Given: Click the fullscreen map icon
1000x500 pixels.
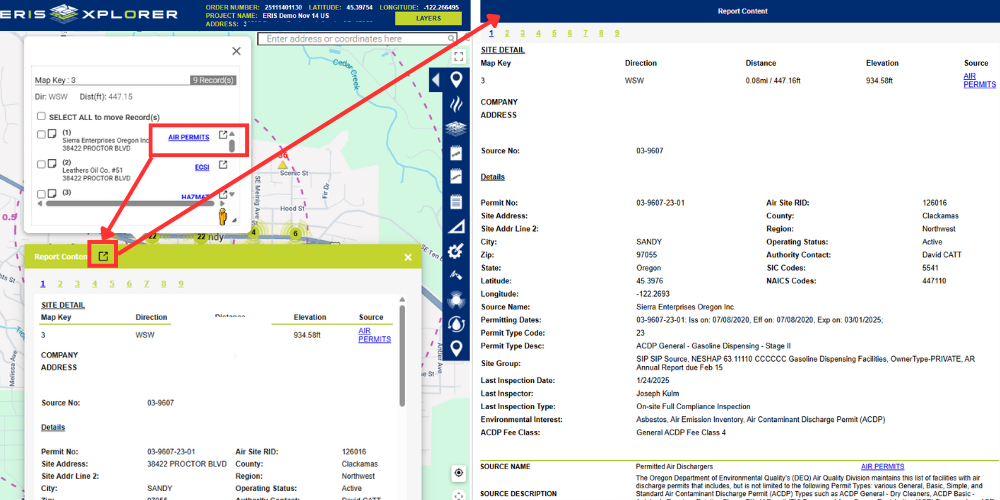Looking at the screenshot, I should 458,57.
